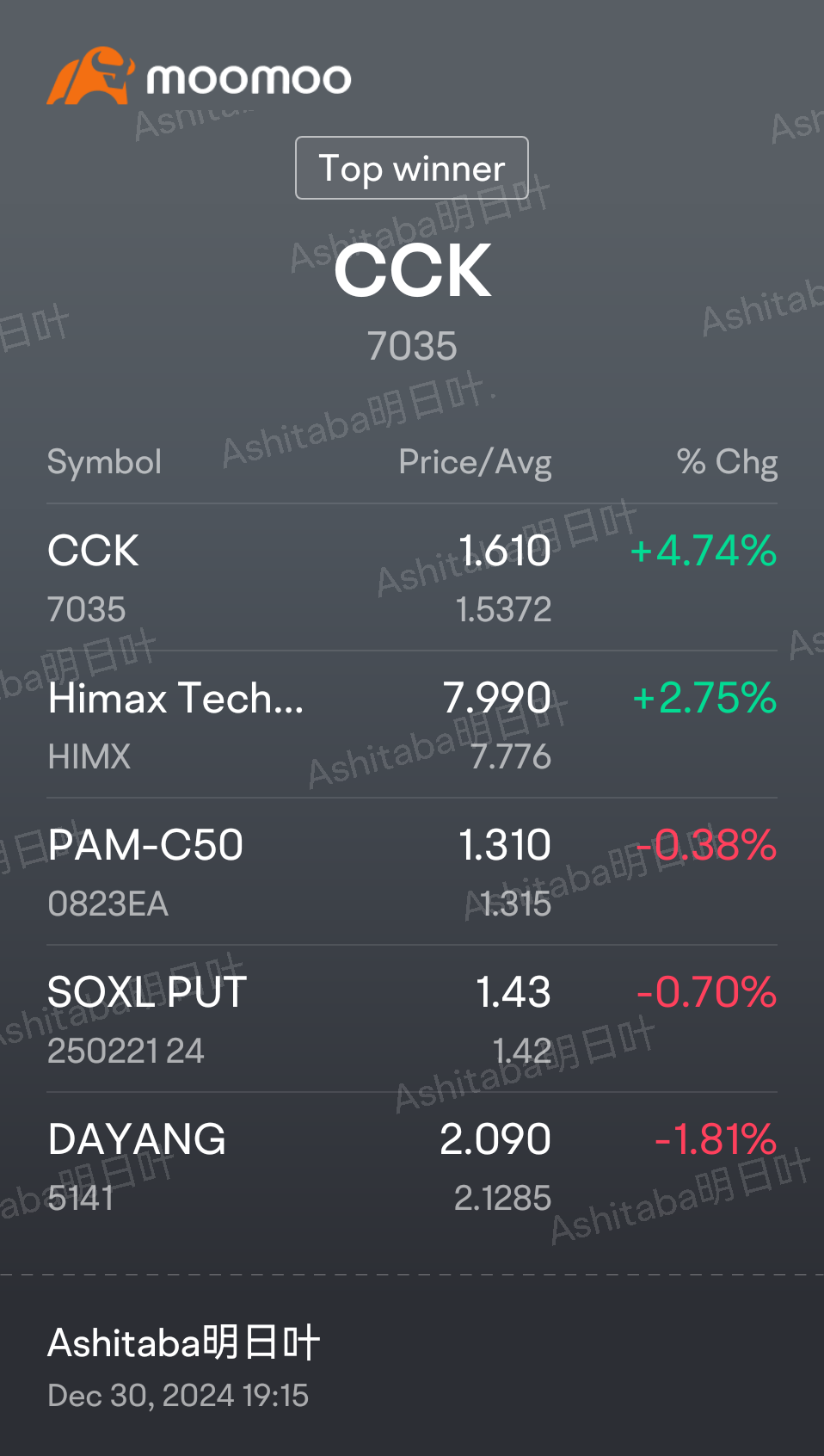Select the Price/Avg column header

point(475,462)
